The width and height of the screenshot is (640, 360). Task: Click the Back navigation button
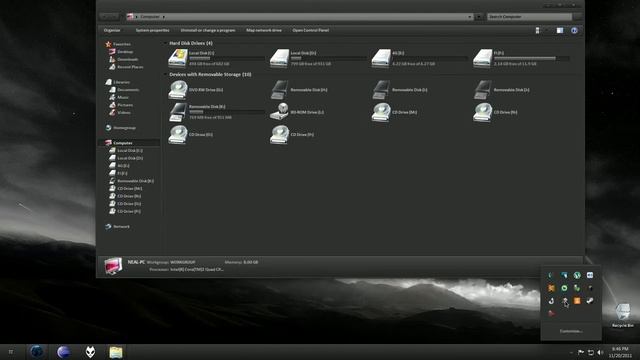point(105,17)
